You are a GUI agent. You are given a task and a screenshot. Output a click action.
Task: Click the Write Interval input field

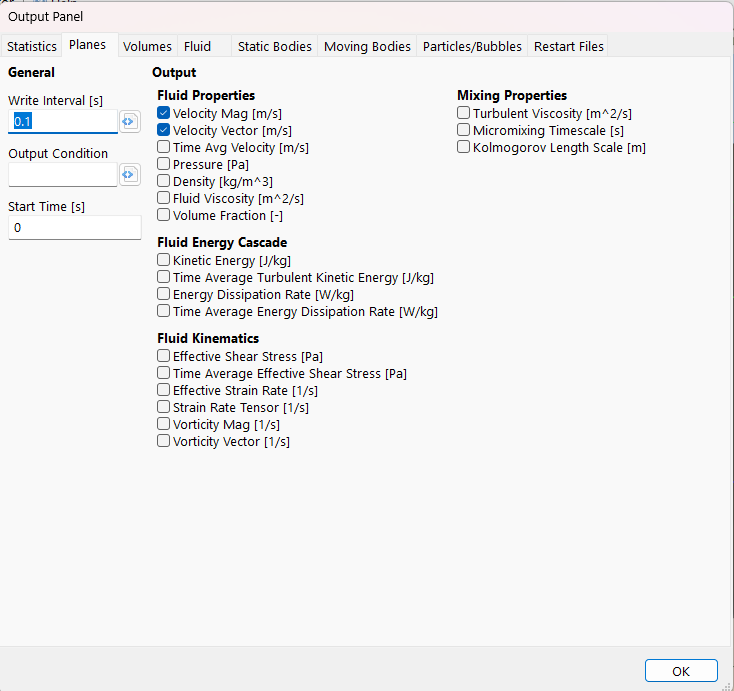point(63,122)
